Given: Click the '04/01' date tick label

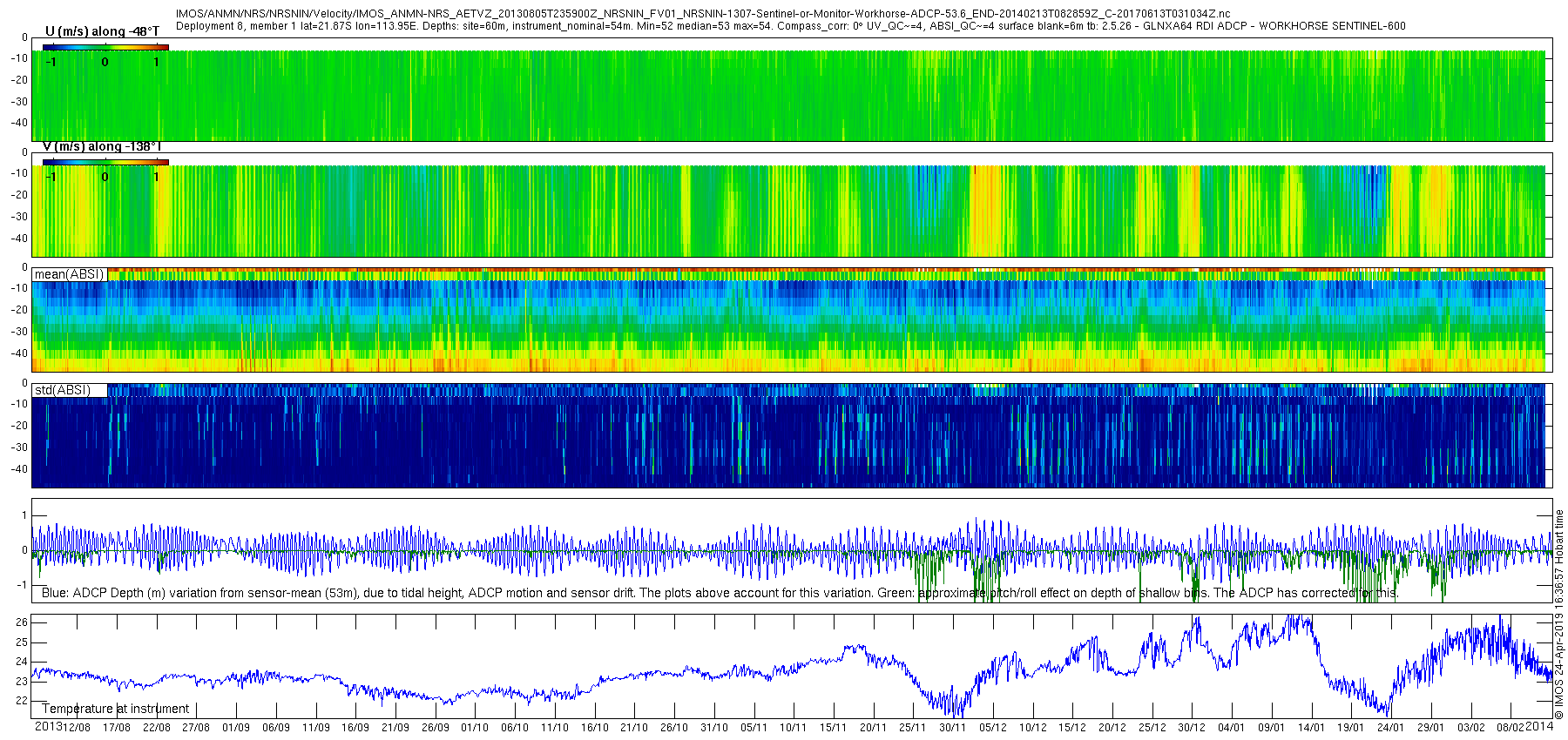Looking at the screenshot, I should [x=1232, y=728].
